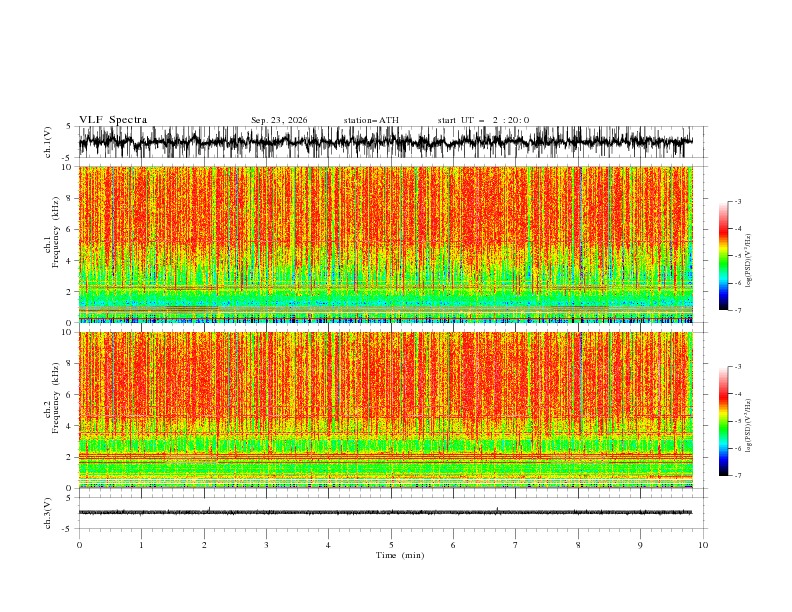The height and width of the screenshot is (612, 792).
Task: Click the ch.1 spectrogram color bar
Action: [x=724, y=256]
